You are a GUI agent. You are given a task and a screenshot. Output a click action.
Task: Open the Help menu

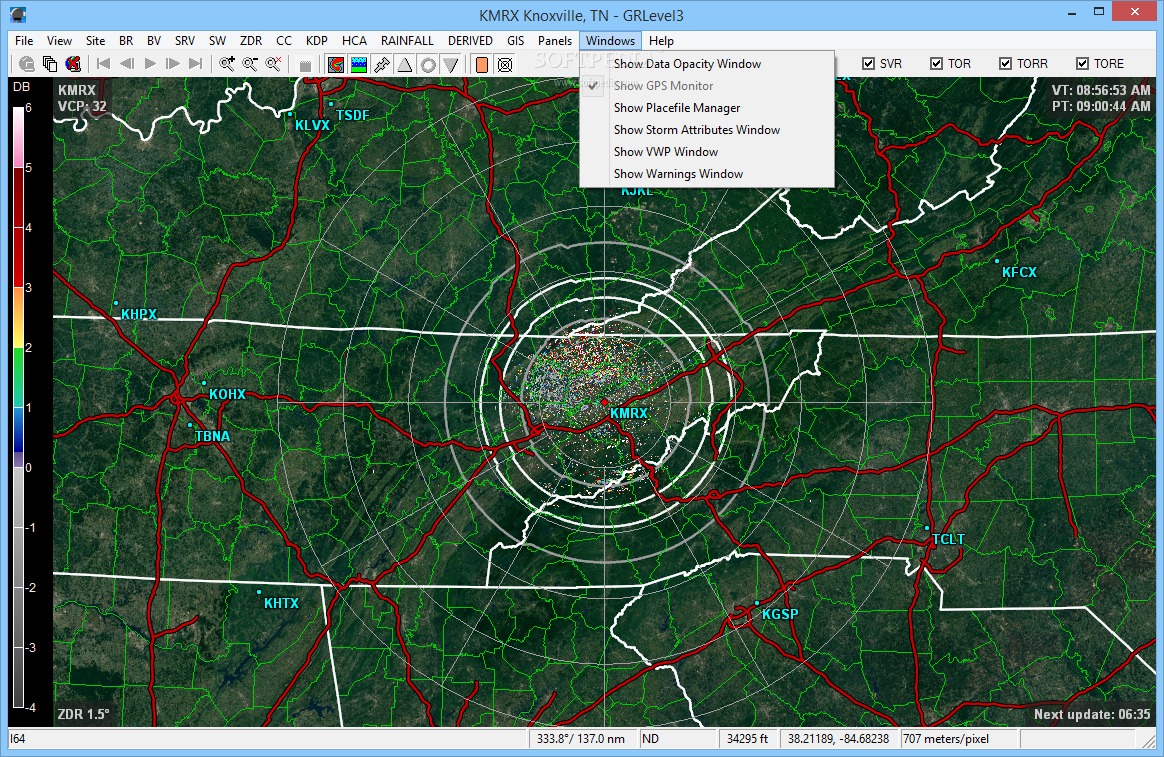point(661,41)
